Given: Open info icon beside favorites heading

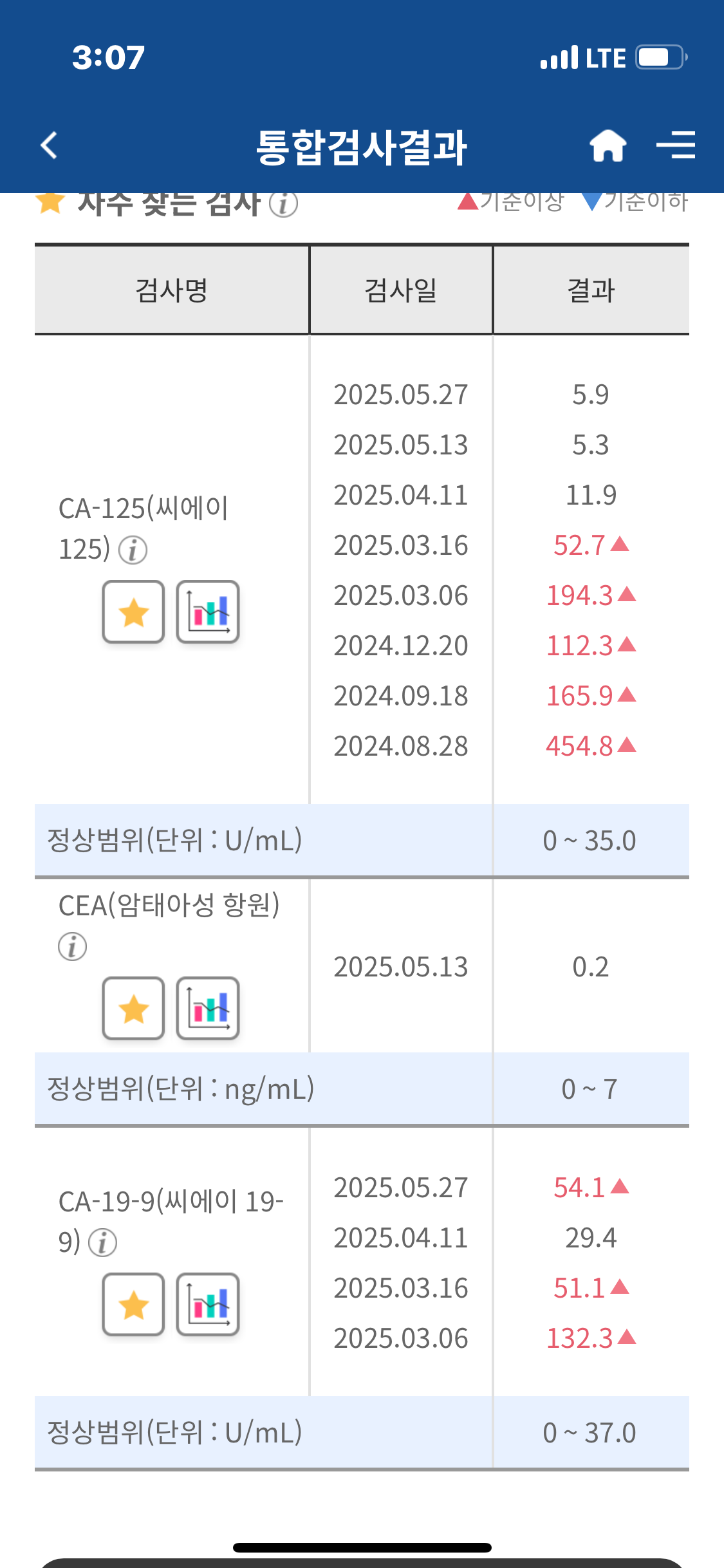Looking at the screenshot, I should [283, 204].
